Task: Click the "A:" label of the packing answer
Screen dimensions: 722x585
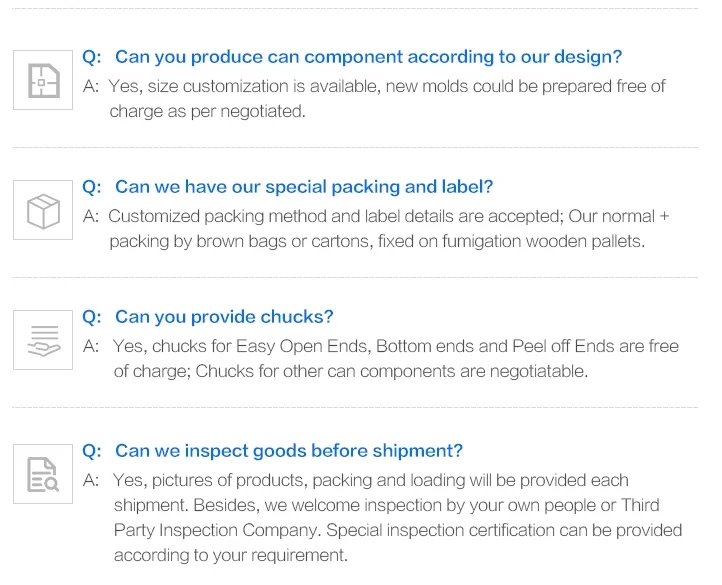Action: (x=91, y=216)
